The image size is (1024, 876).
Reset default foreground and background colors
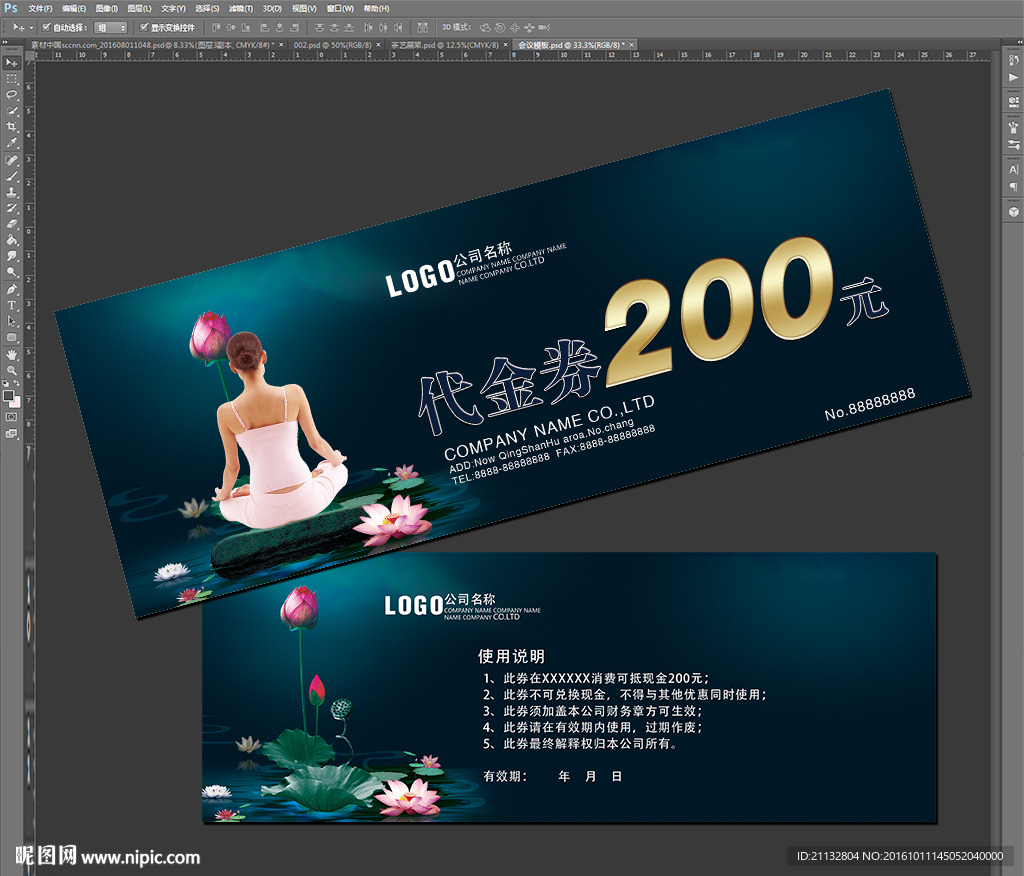pos(6,383)
